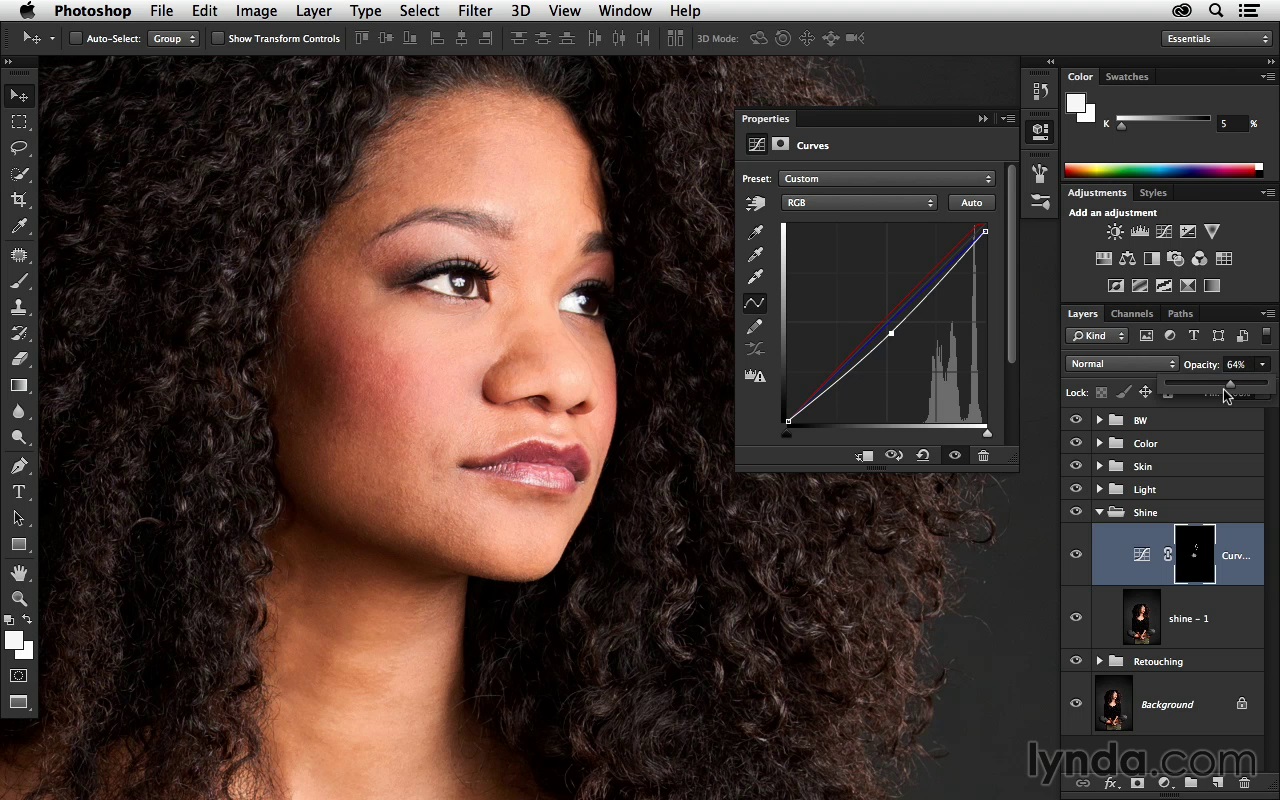
Task: Open the Layer menu
Action: click(x=313, y=11)
